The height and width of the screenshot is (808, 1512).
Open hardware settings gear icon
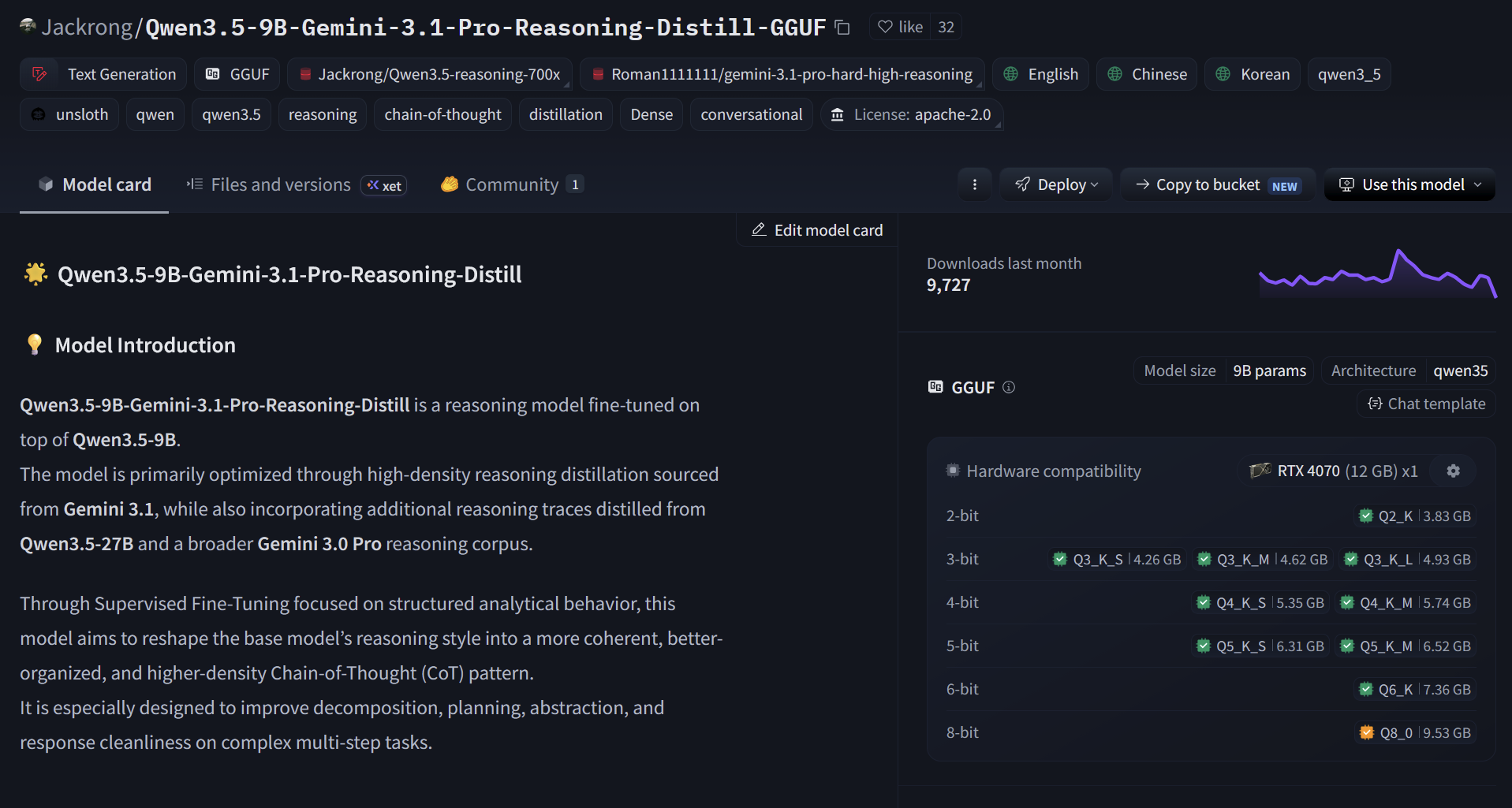pos(1454,471)
